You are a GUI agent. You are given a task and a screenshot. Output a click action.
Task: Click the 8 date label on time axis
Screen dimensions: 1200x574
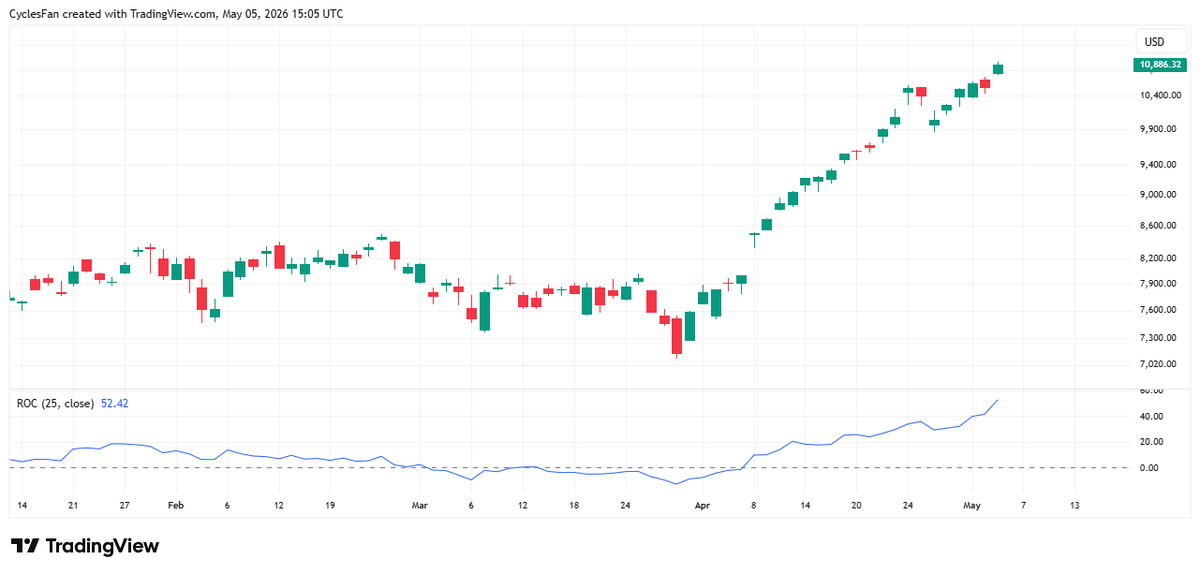753,506
